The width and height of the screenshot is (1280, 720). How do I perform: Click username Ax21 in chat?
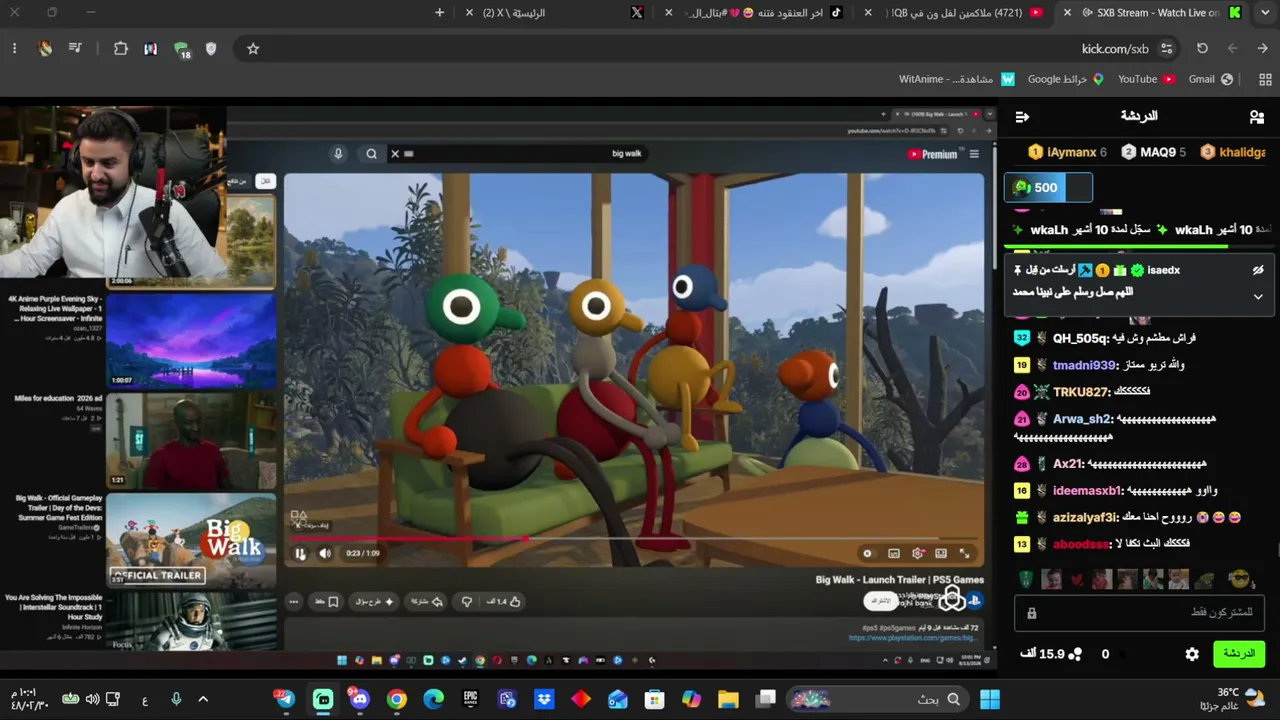pos(1069,464)
